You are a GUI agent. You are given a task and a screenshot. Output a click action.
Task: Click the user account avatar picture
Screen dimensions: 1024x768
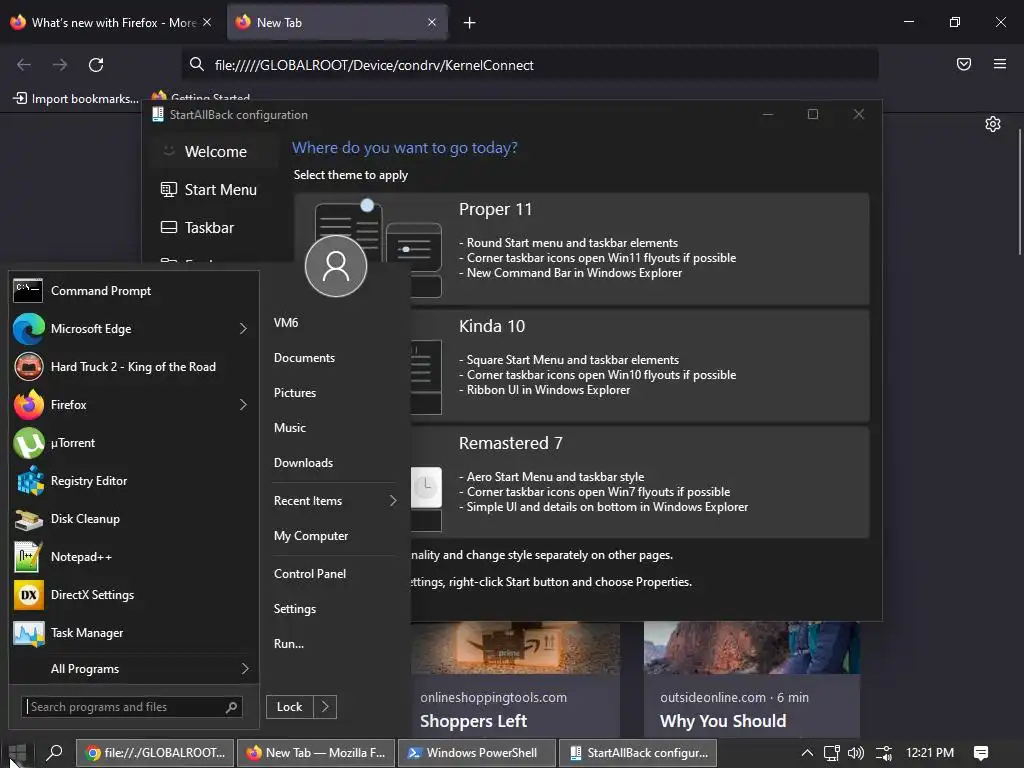click(336, 266)
